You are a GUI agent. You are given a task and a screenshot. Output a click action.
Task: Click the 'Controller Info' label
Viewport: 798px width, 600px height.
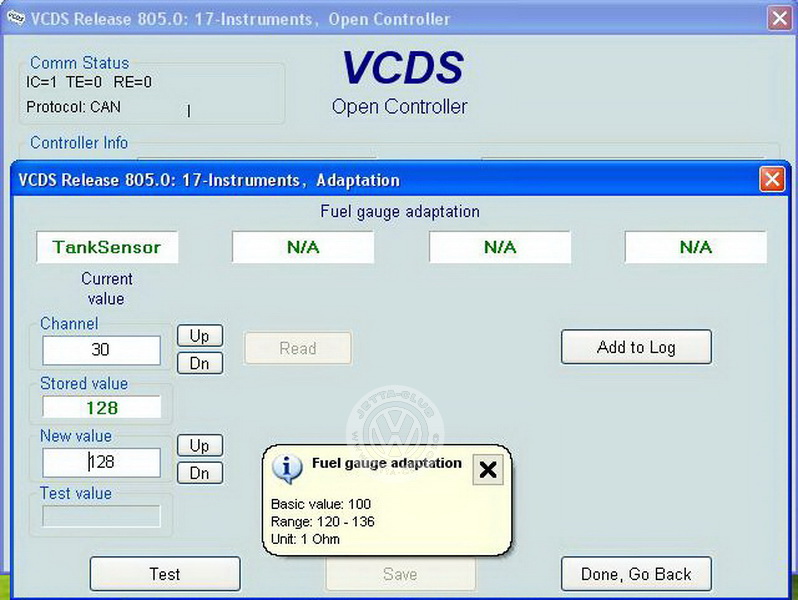79,142
